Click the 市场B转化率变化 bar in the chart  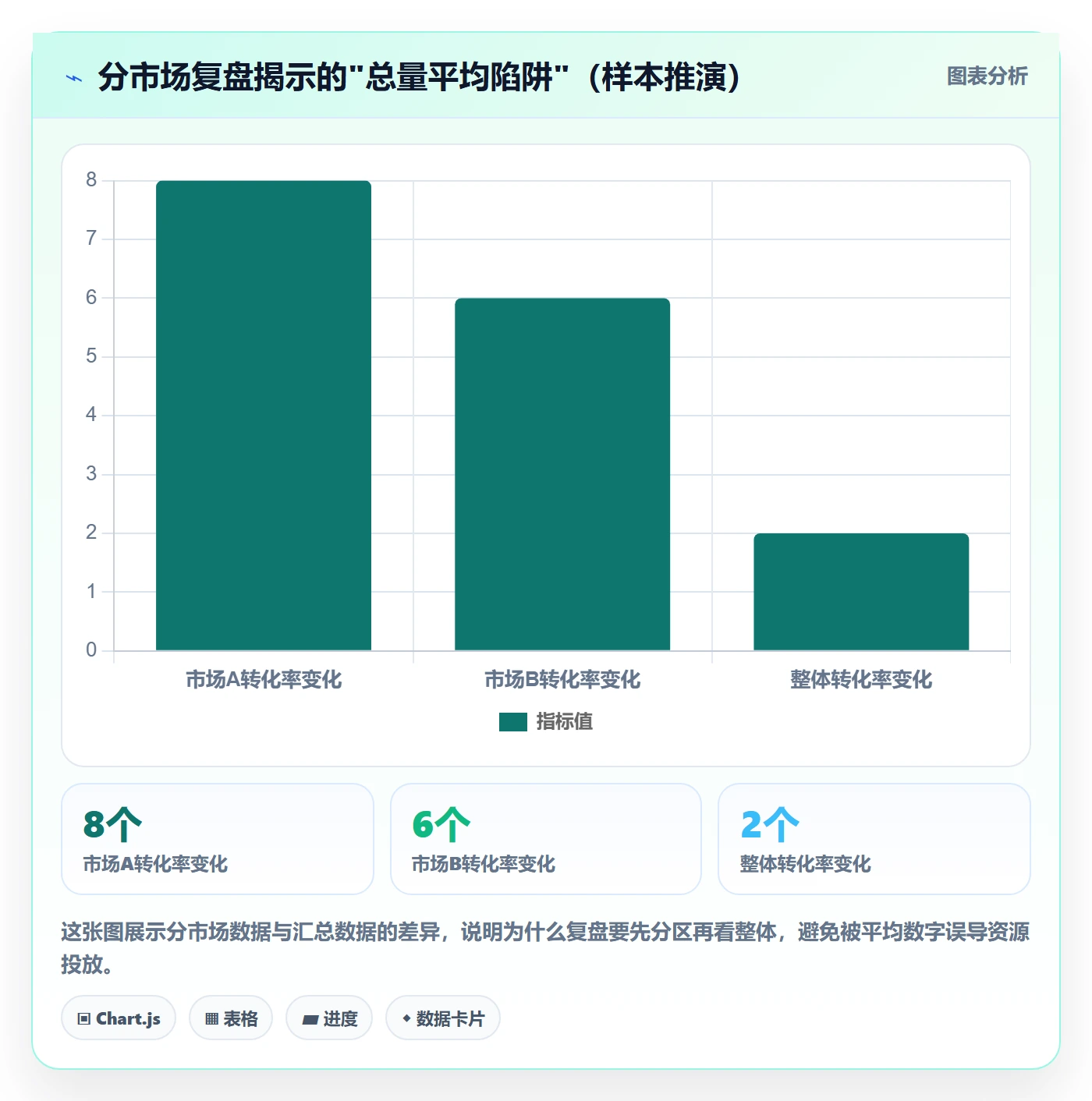[x=562, y=474]
